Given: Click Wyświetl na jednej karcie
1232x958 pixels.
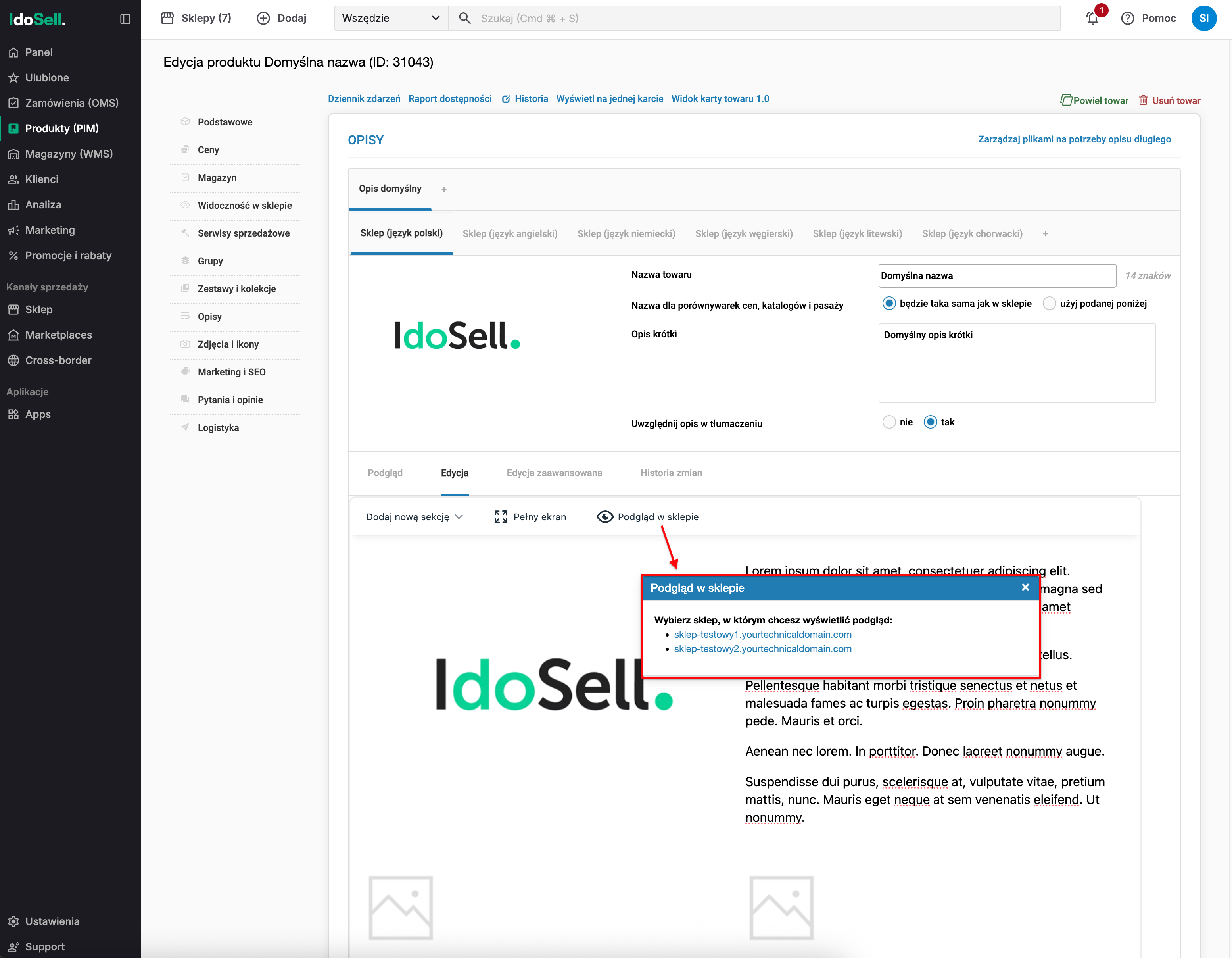Looking at the screenshot, I should tap(609, 99).
